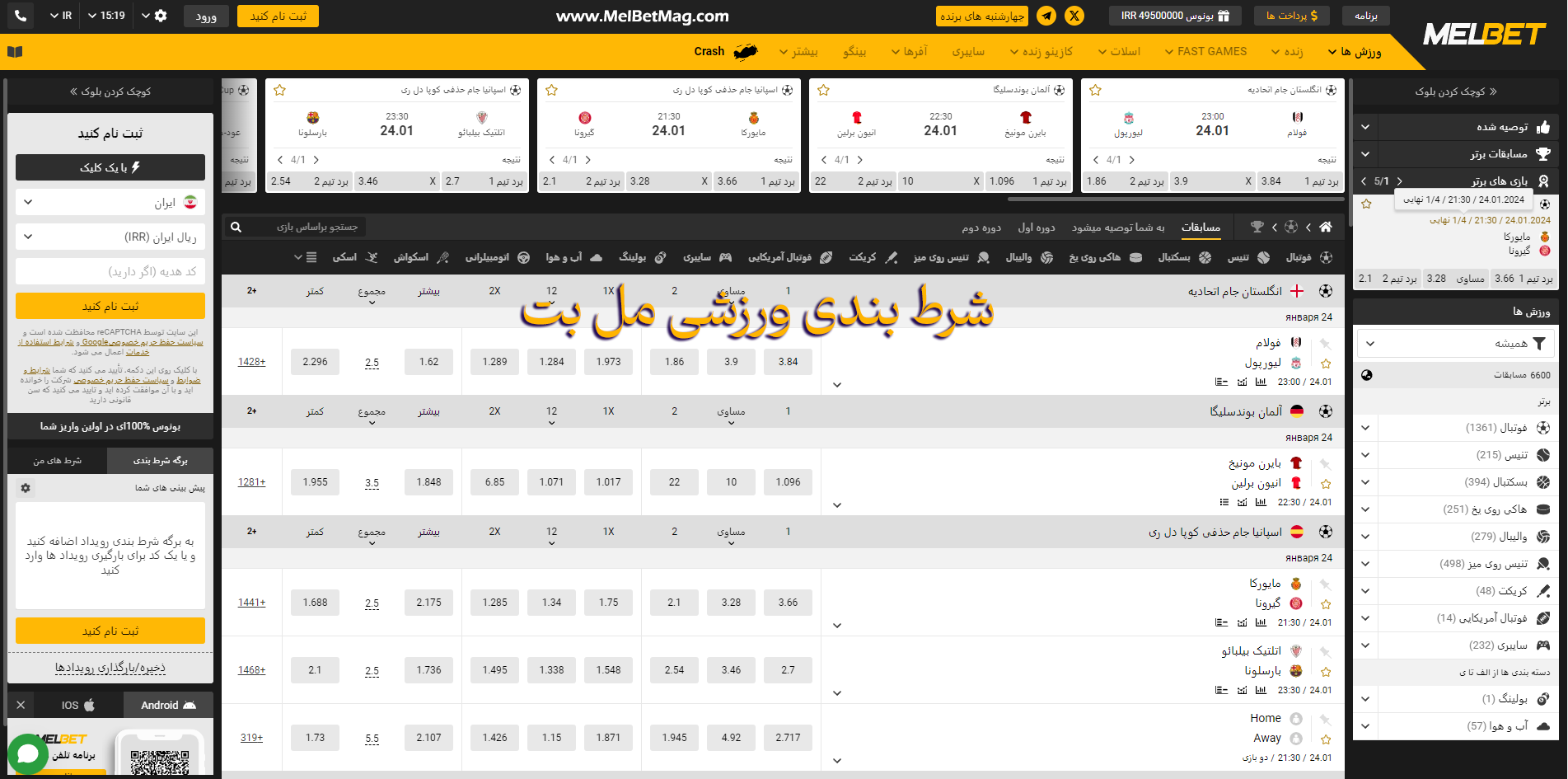This screenshot has height=779, width=1568.
Task: Star the Bayern Munich top card
Action: 823,90
